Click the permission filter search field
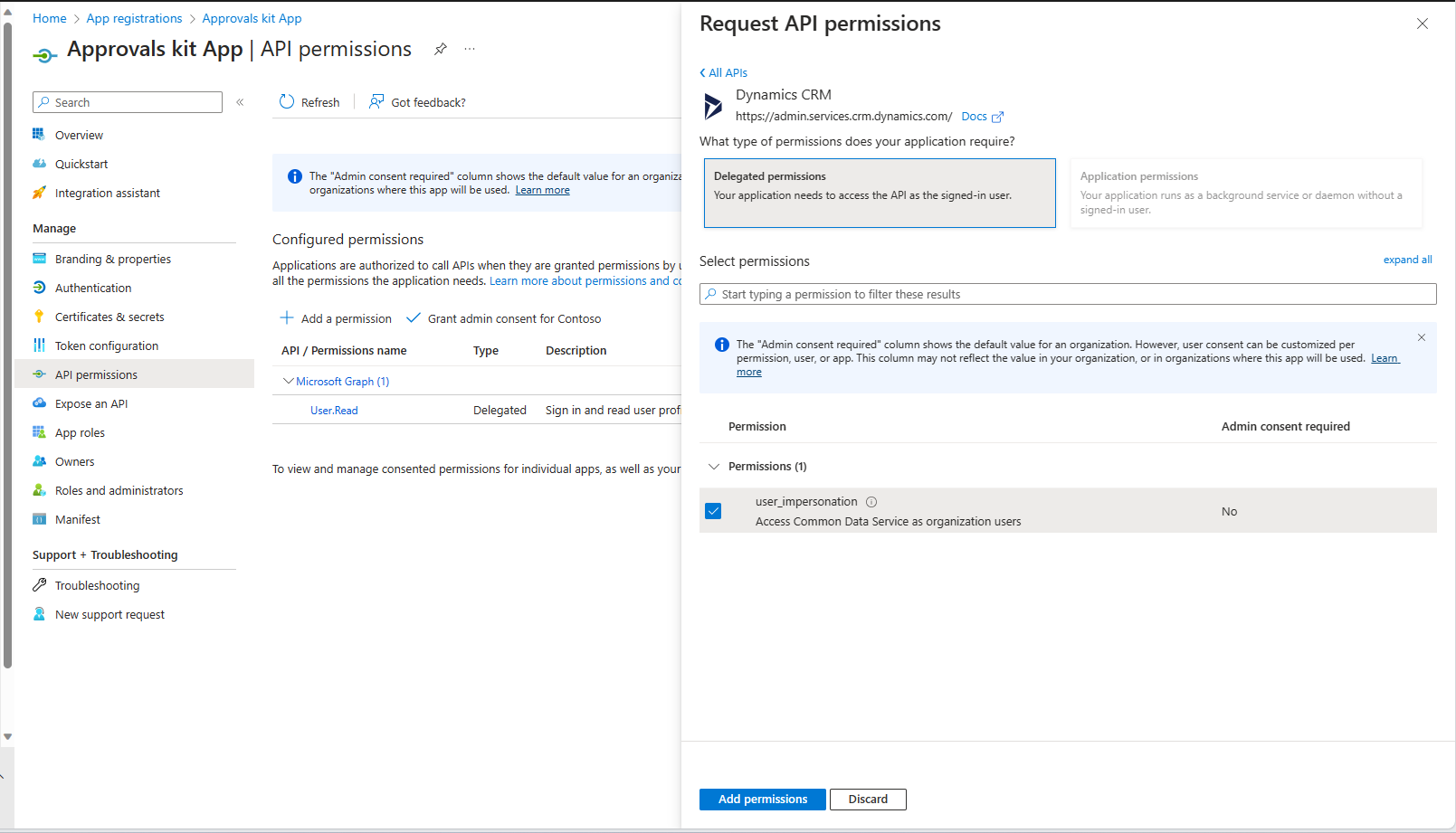 (1068, 294)
